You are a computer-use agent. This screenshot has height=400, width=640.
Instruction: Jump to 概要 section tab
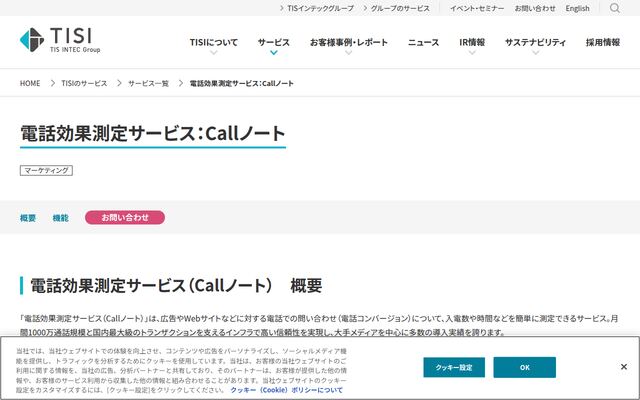(x=28, y=218)
